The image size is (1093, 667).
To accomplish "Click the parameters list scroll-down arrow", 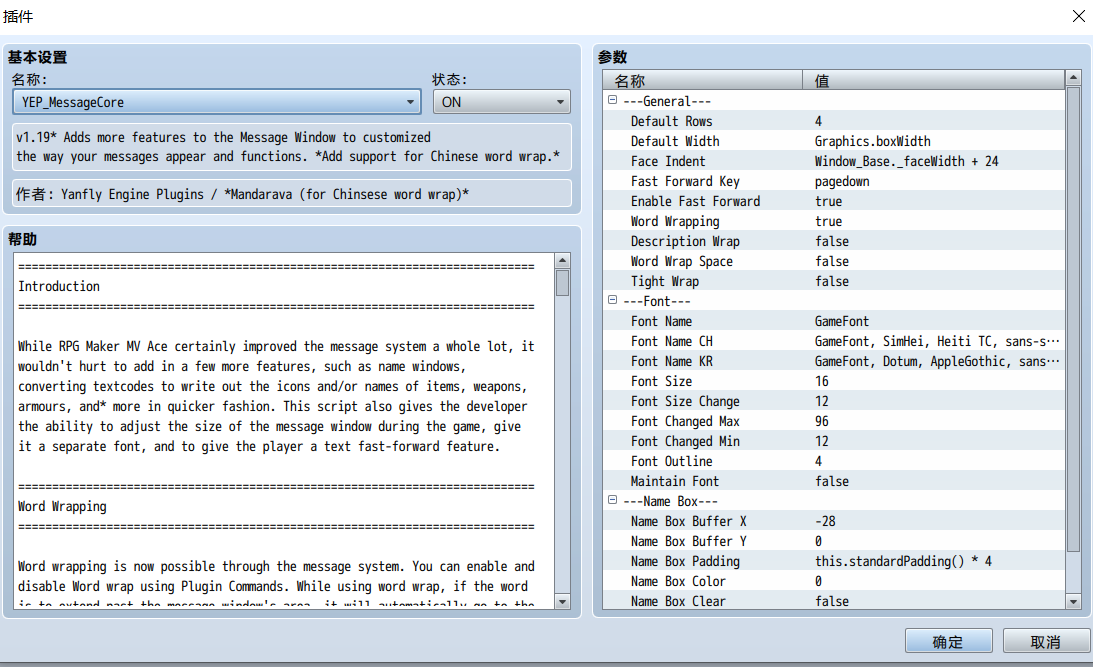I will pyautogui.click(x=1073, y=601).
